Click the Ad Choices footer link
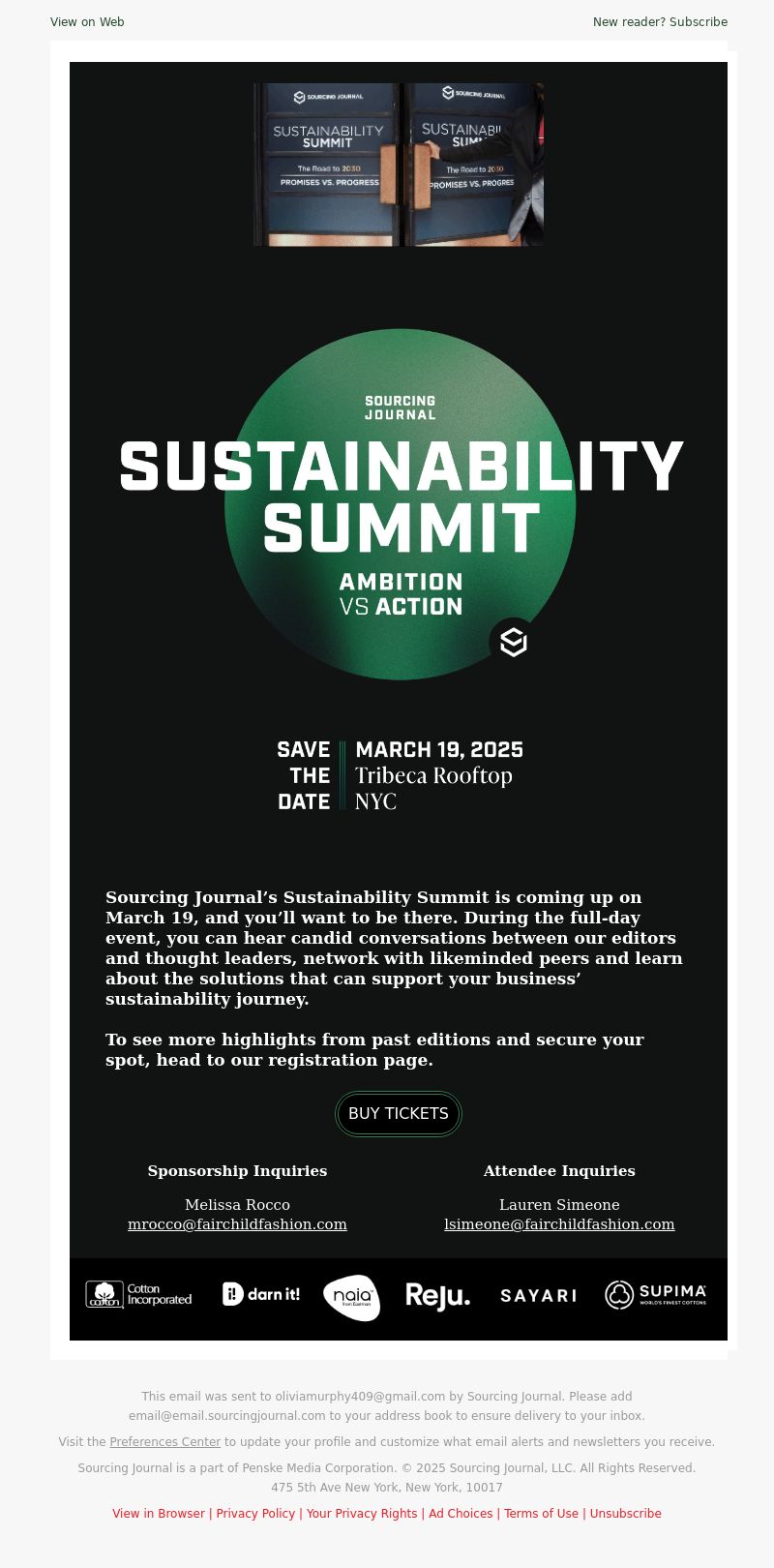Image resolution: width=774 pixels, height=1568 pixels. coord(461,1513)
